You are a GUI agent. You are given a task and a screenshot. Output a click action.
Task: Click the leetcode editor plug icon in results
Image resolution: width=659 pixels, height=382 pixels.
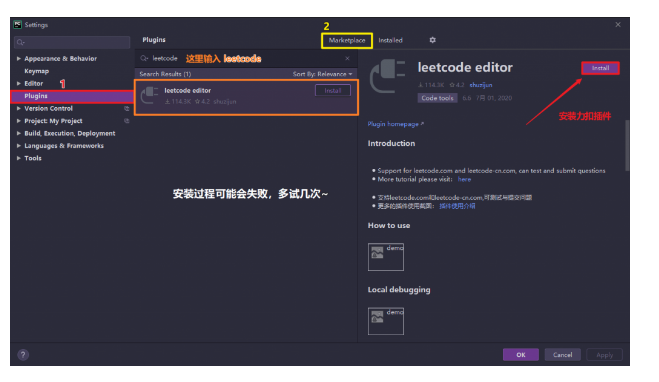(x=149, y=95)
